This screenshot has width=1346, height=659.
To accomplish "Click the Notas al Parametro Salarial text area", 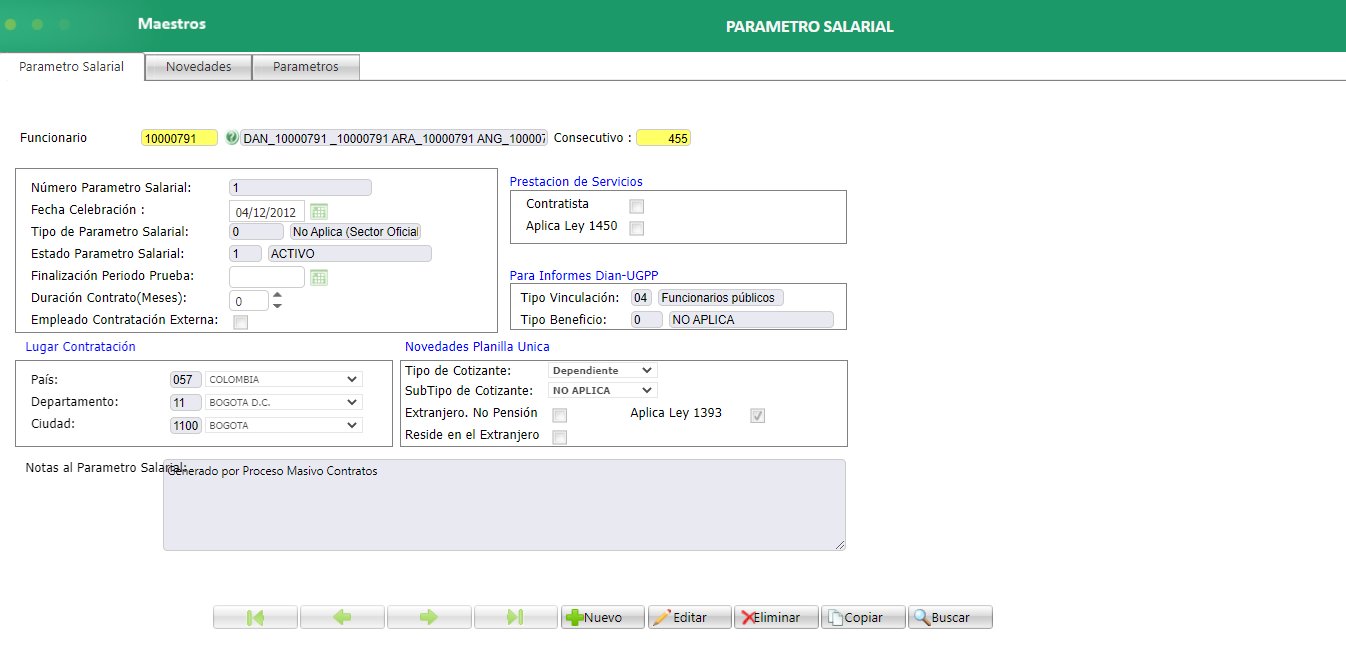I will click(504, 505).
